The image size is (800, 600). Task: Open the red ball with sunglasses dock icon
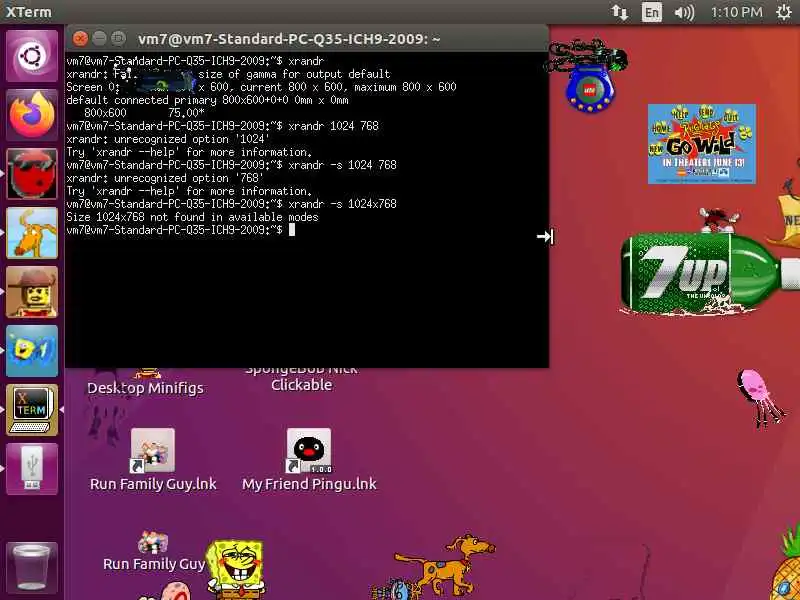pos(32,174)
